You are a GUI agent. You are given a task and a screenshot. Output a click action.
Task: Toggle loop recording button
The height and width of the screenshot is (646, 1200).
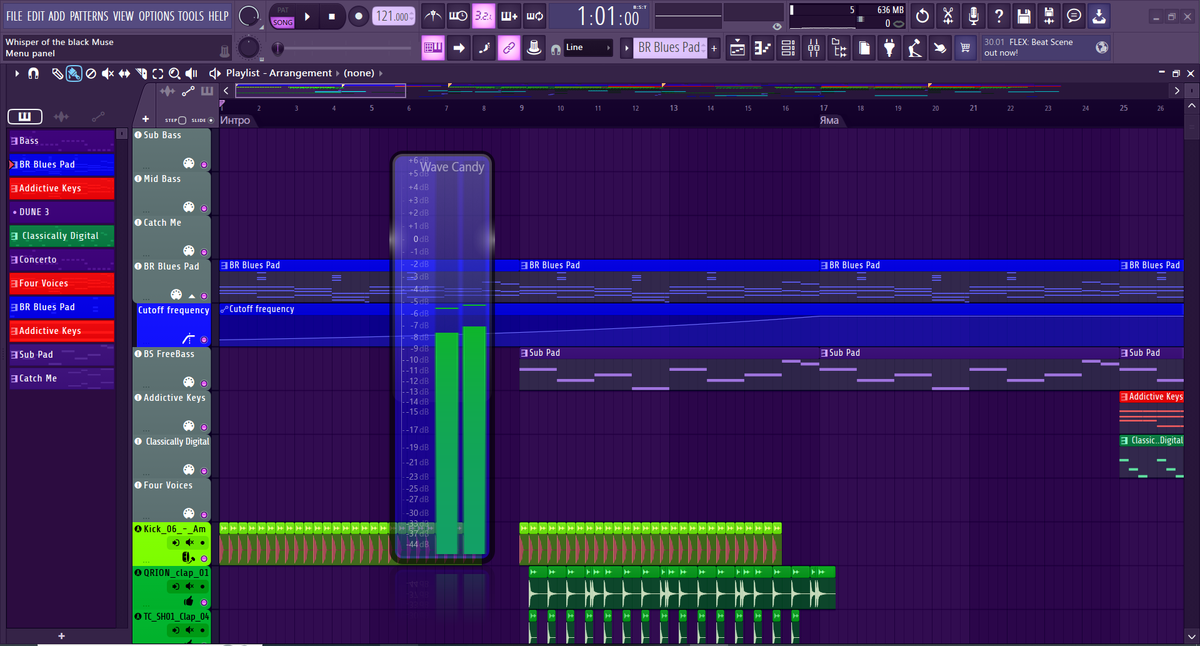[x=534, y=16]
